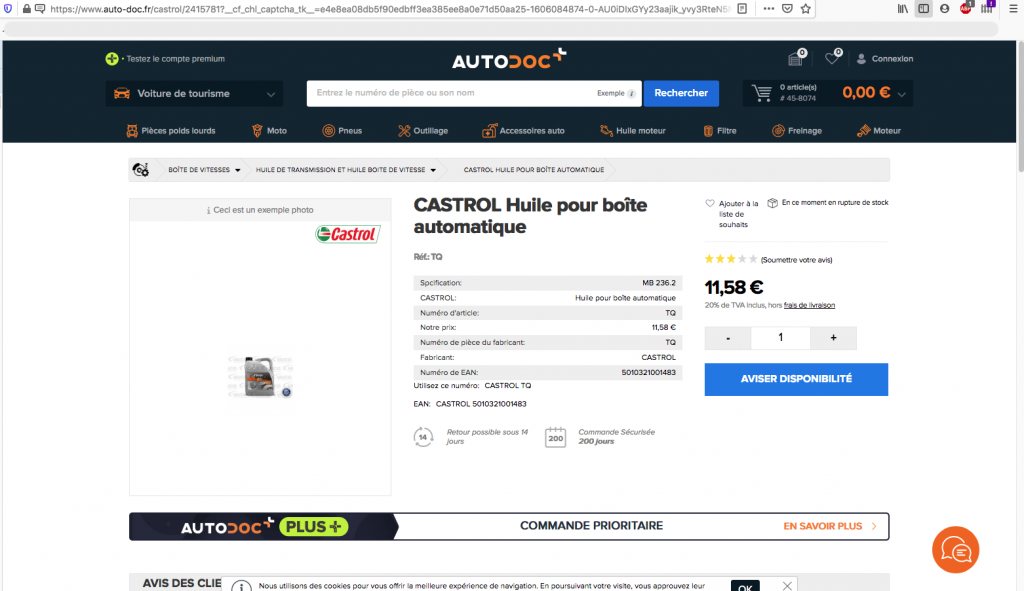Toggle Firefox sidebar icon
This screenshot has width=1024, height=591.
923,8
